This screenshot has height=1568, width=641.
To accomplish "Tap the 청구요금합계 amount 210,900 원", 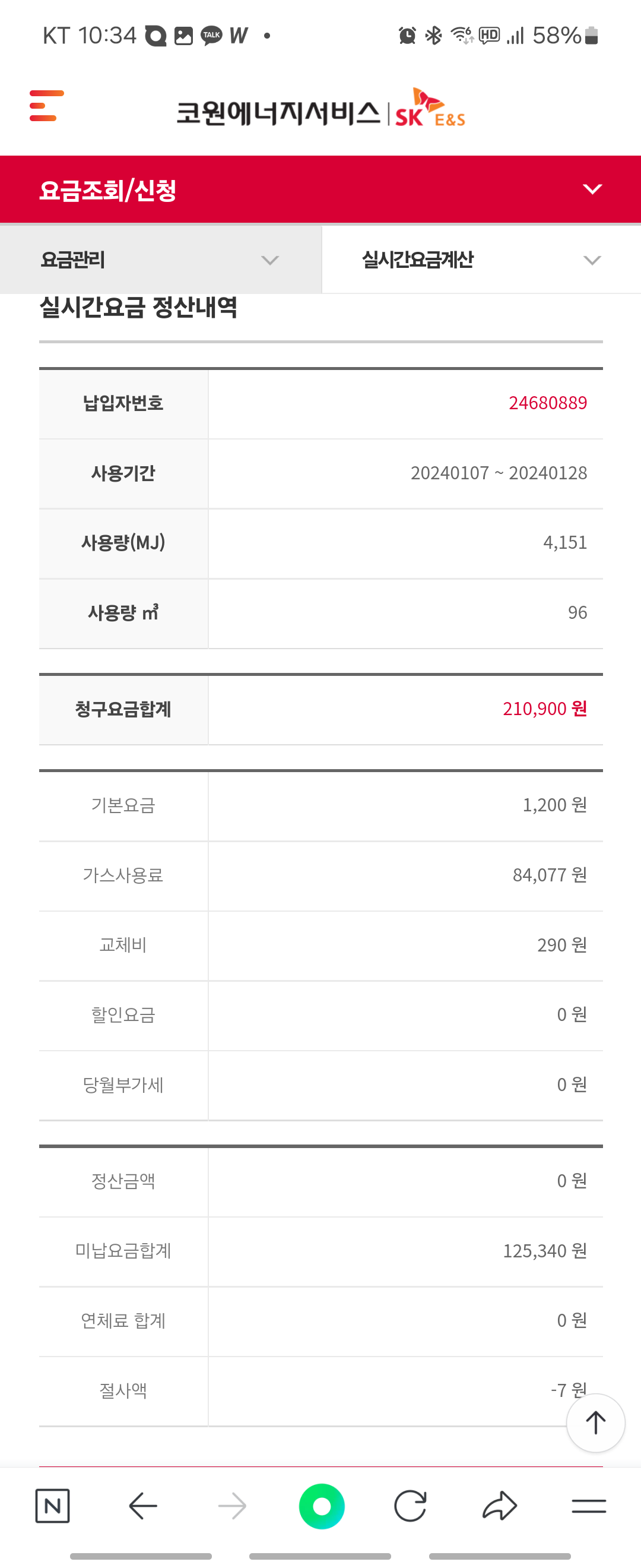I will (x=544, y=709).
